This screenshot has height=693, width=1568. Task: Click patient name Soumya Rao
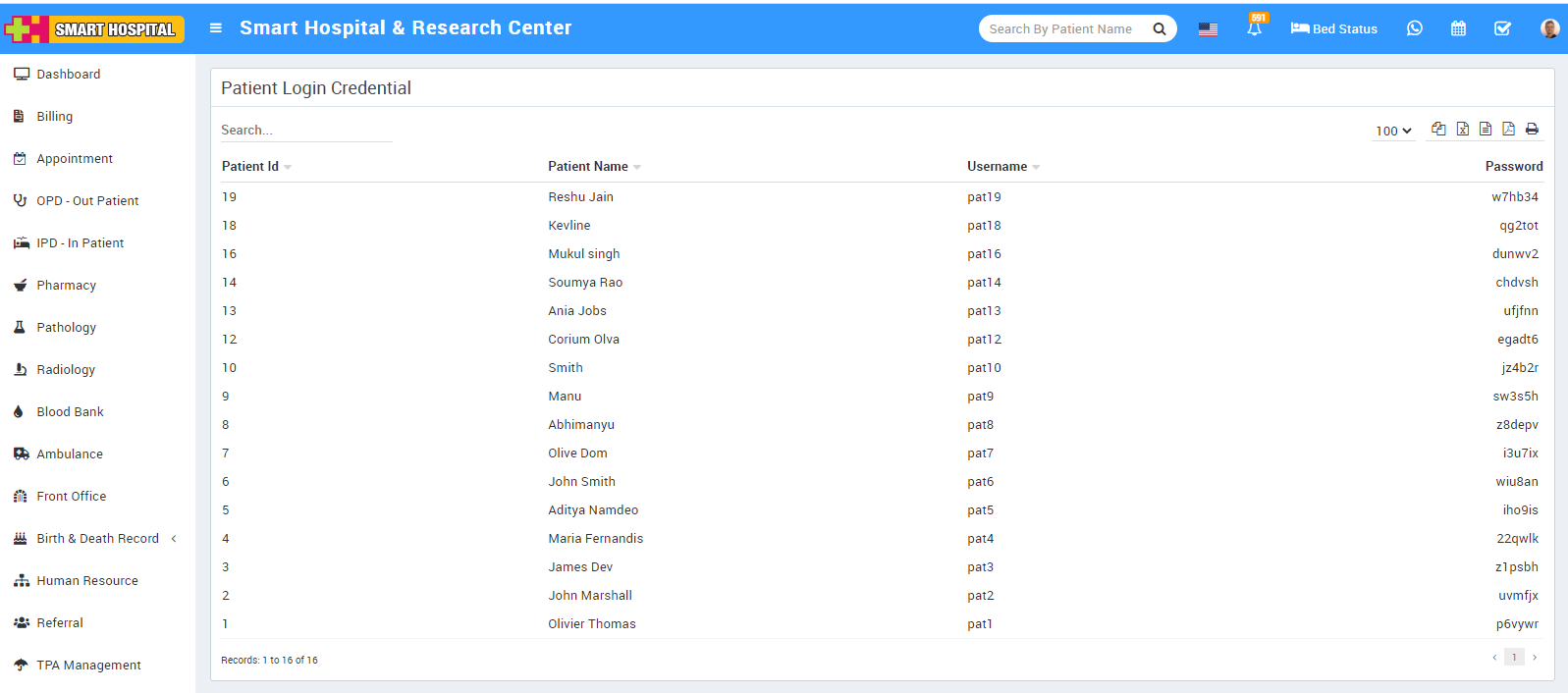click(585, 283)
